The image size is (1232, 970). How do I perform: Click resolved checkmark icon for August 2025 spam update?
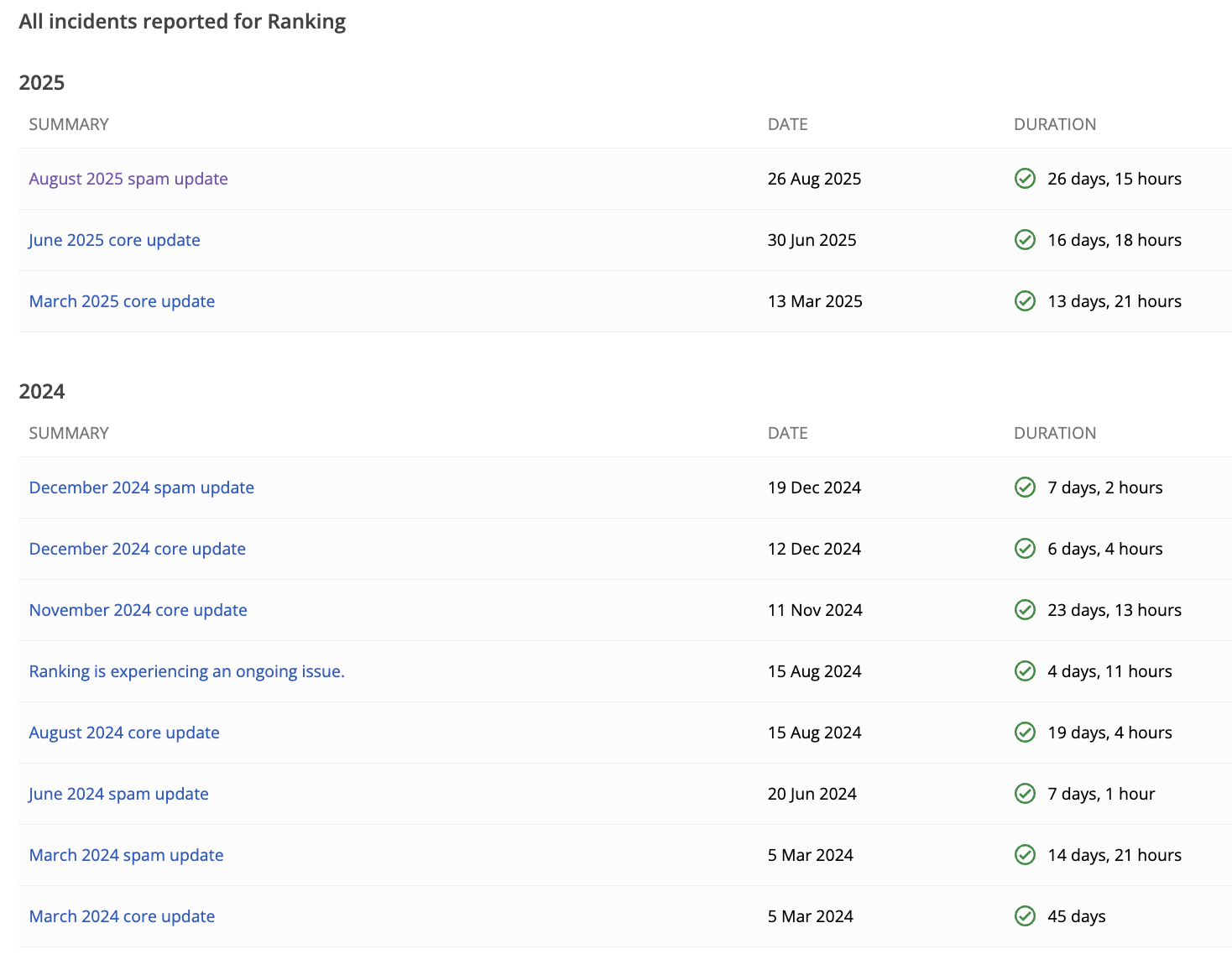[1025, 179]
